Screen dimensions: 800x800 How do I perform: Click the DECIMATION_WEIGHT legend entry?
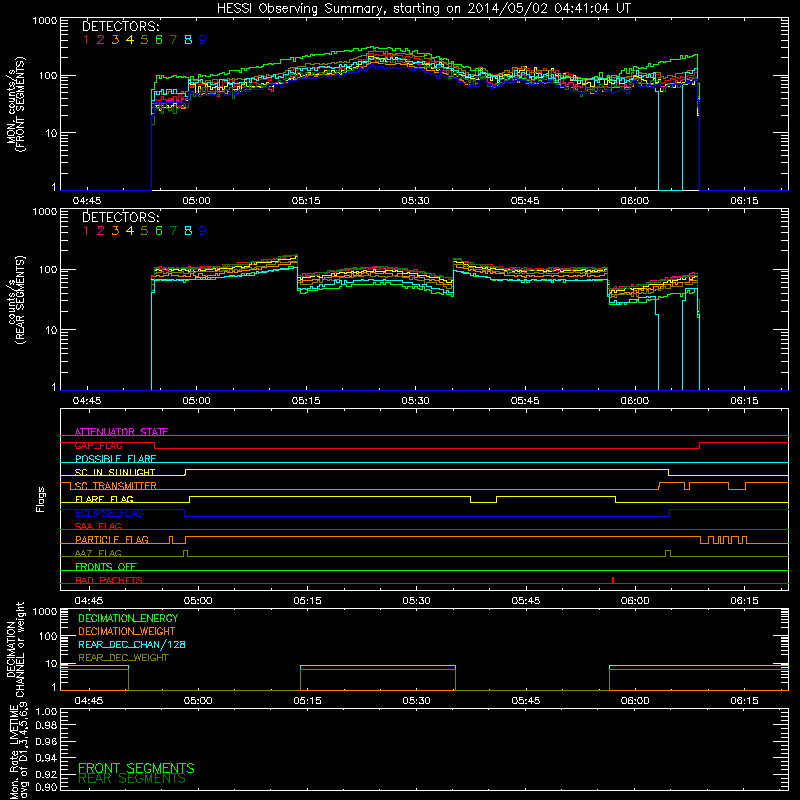click(127, 632)
